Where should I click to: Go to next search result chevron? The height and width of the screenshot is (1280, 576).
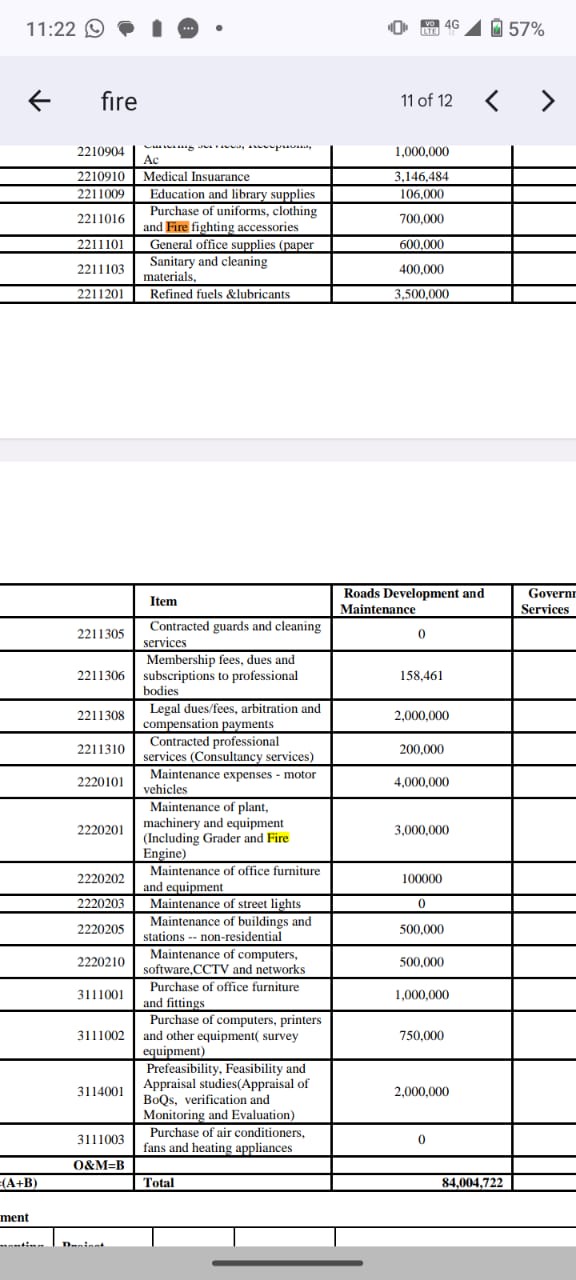point(546,101)
